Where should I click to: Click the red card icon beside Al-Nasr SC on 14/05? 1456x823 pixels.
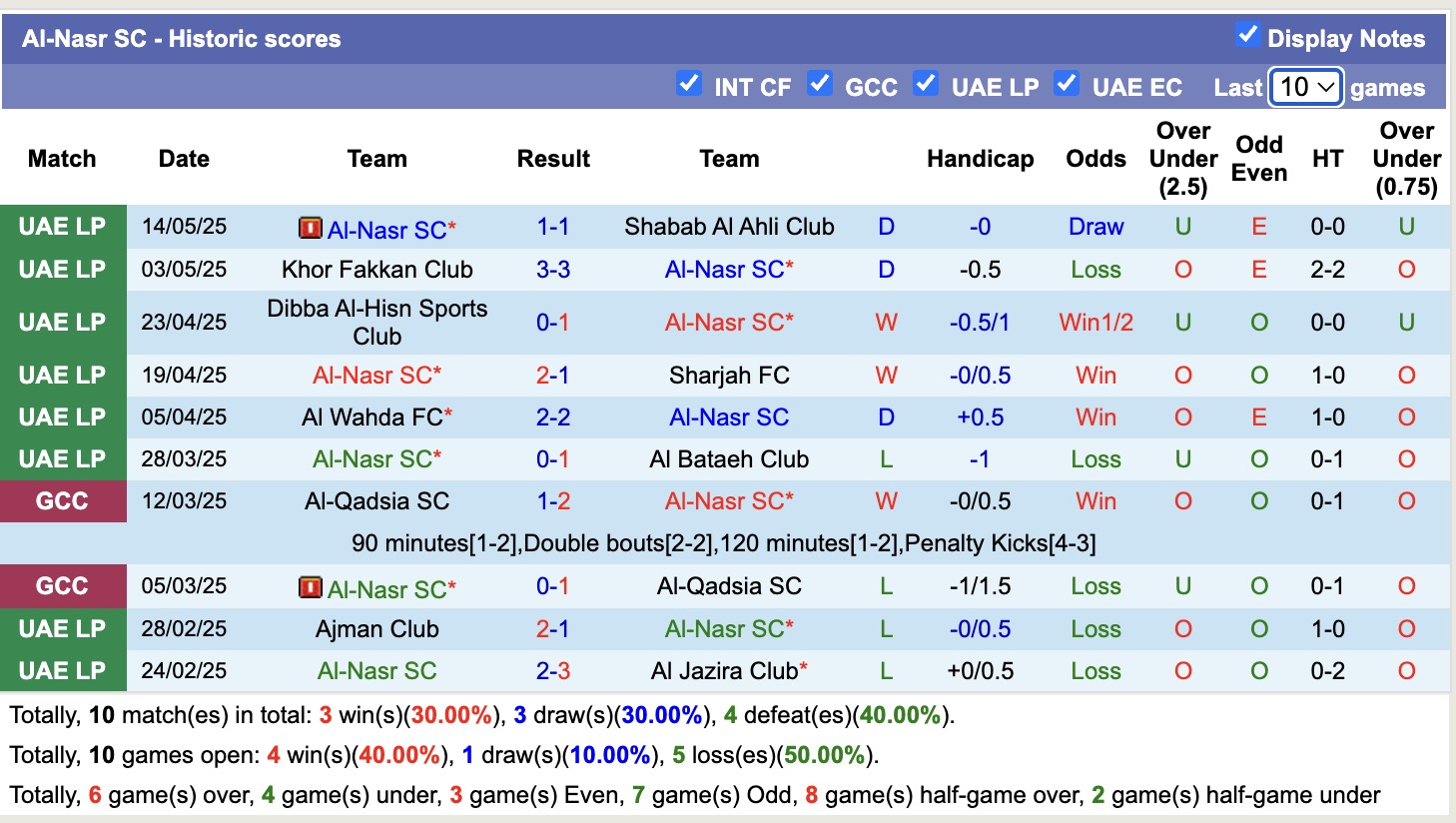coord(311,227)
